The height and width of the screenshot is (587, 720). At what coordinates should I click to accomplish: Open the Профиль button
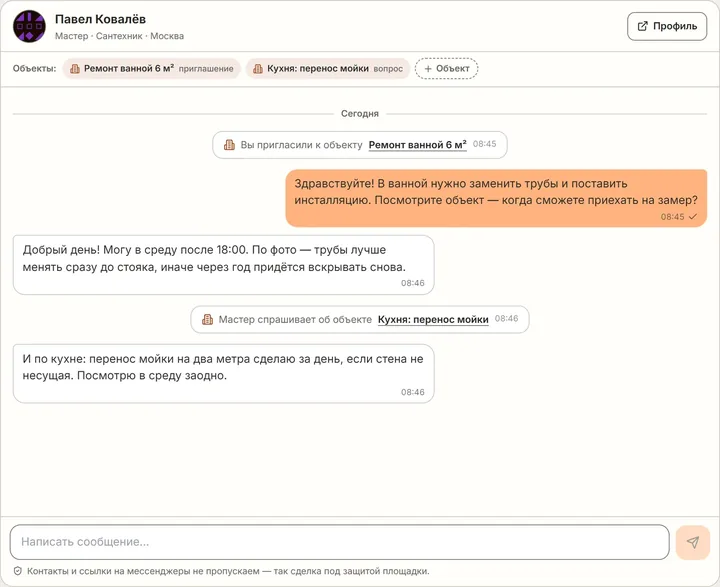click(x=667, y=26)
